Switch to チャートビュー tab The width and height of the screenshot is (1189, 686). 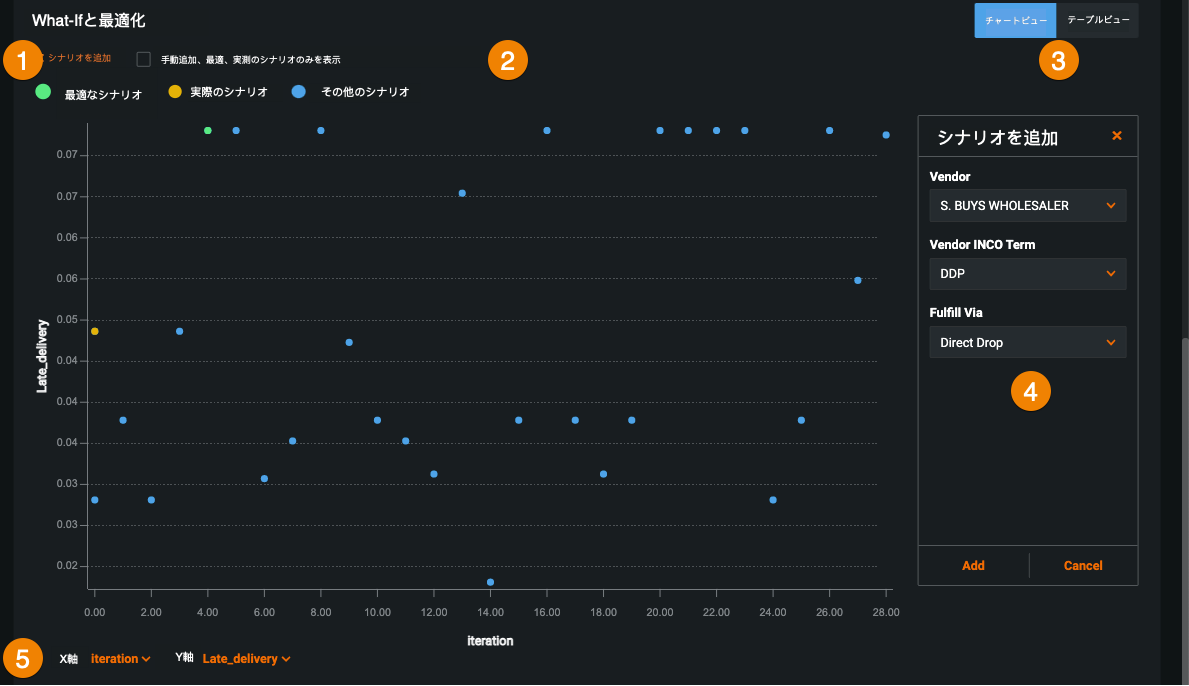click(1015, 20)
